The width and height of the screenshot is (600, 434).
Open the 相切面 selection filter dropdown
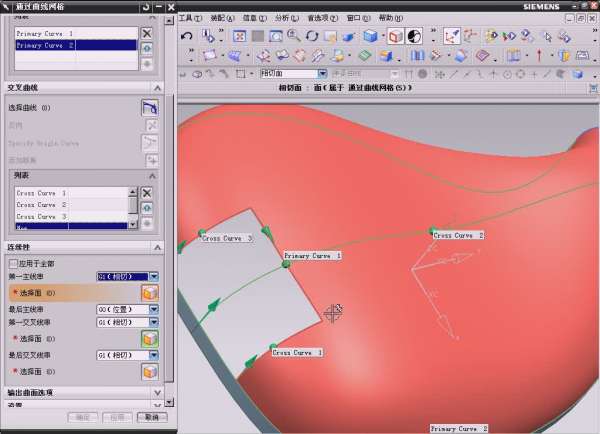pos(322,73)
